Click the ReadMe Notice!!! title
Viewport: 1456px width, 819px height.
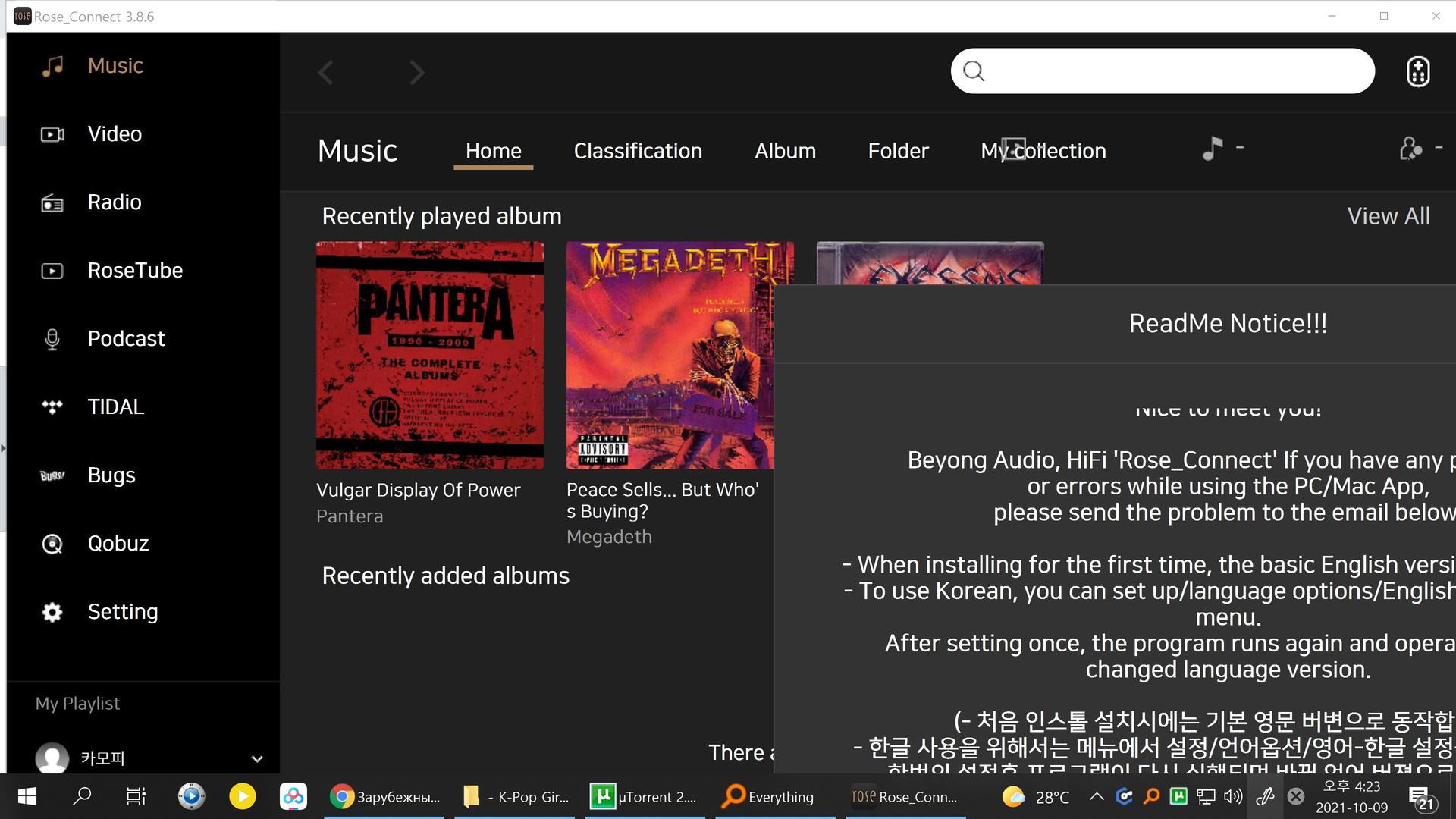point(1228,324)
